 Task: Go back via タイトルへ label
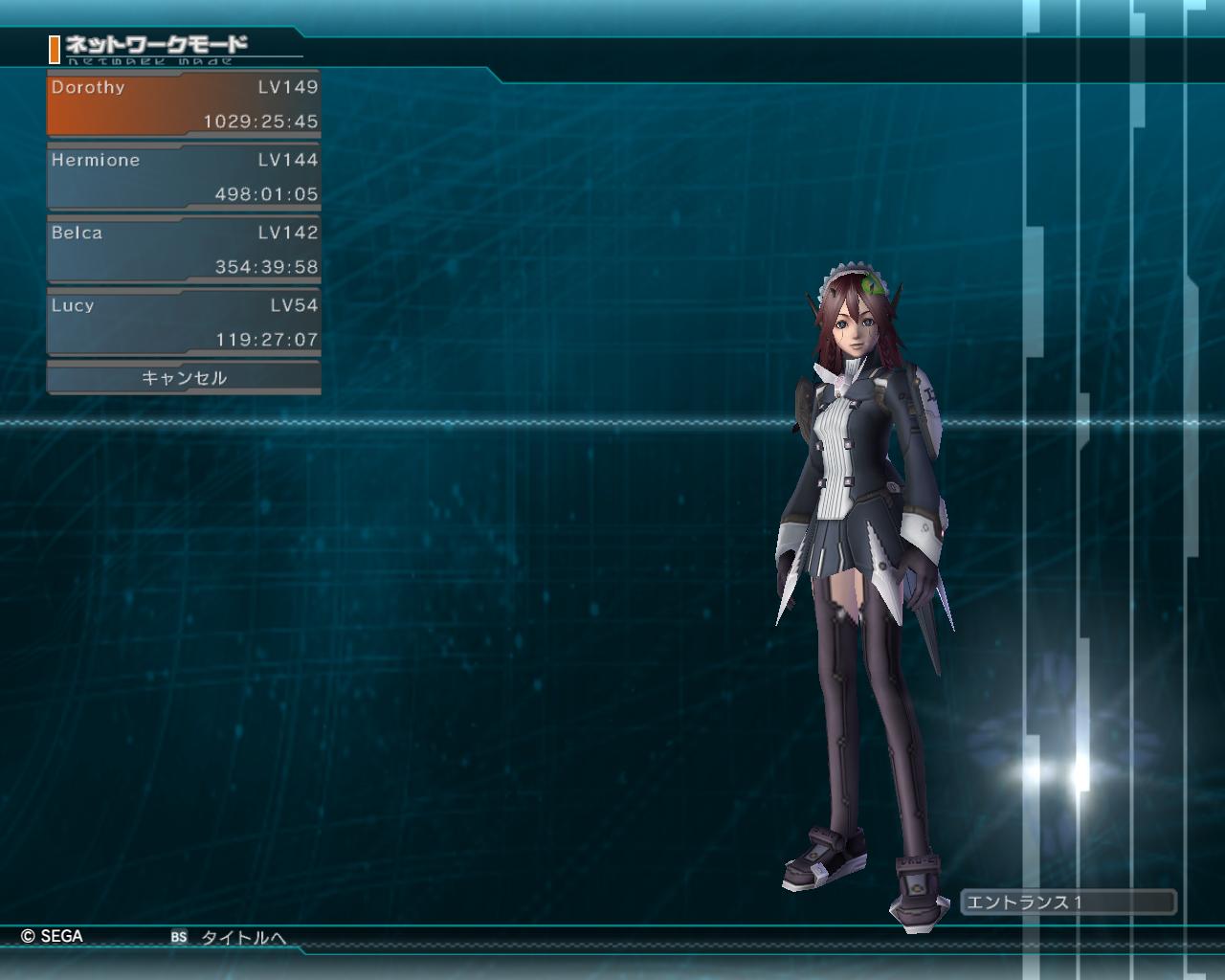point(243,938)
